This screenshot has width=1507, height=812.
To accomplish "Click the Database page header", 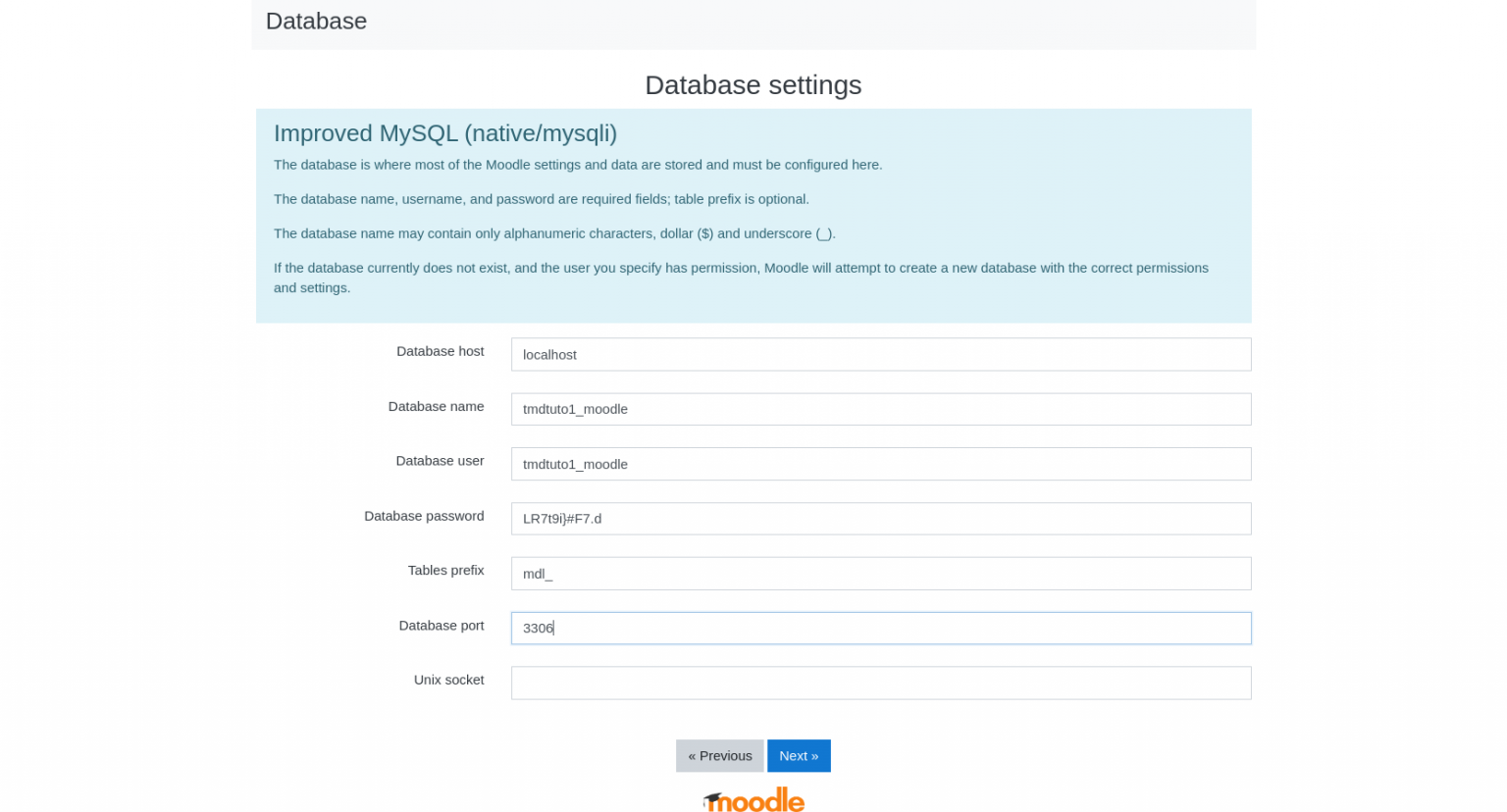I will [x=316, y=21].
